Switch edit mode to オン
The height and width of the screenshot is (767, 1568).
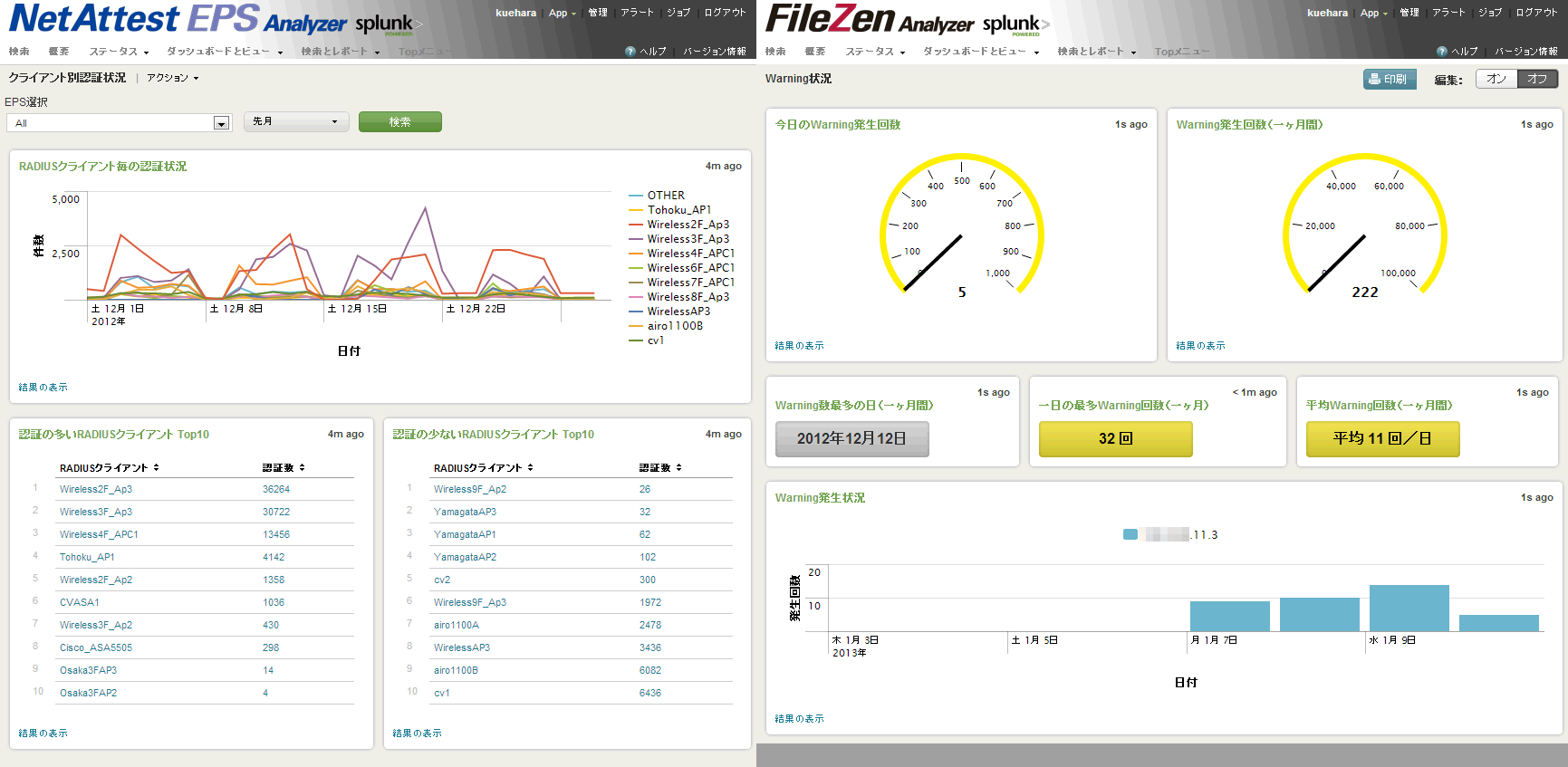(x=1496, y=80)
